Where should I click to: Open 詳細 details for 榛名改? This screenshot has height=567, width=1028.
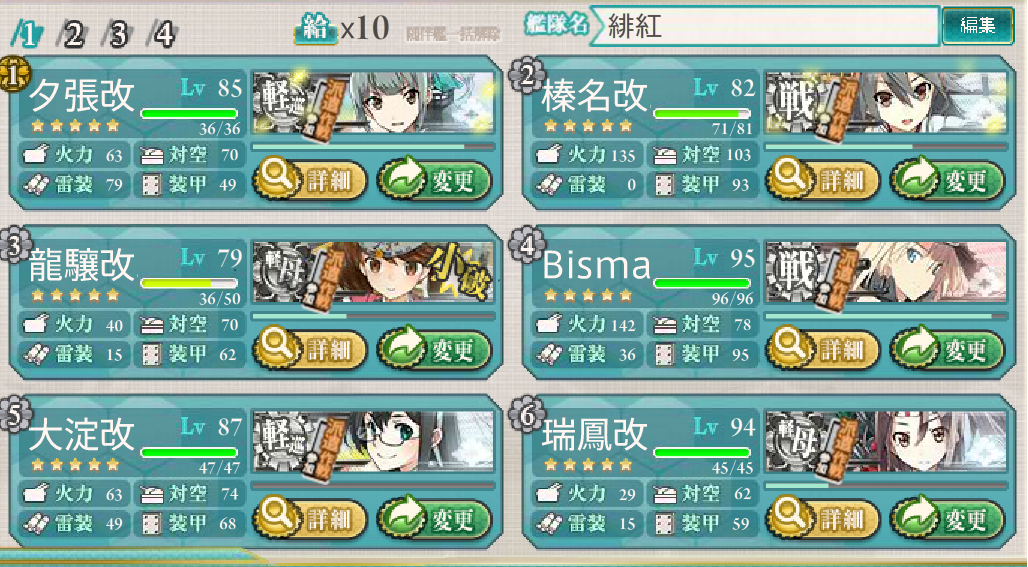[x=822, y=180]
